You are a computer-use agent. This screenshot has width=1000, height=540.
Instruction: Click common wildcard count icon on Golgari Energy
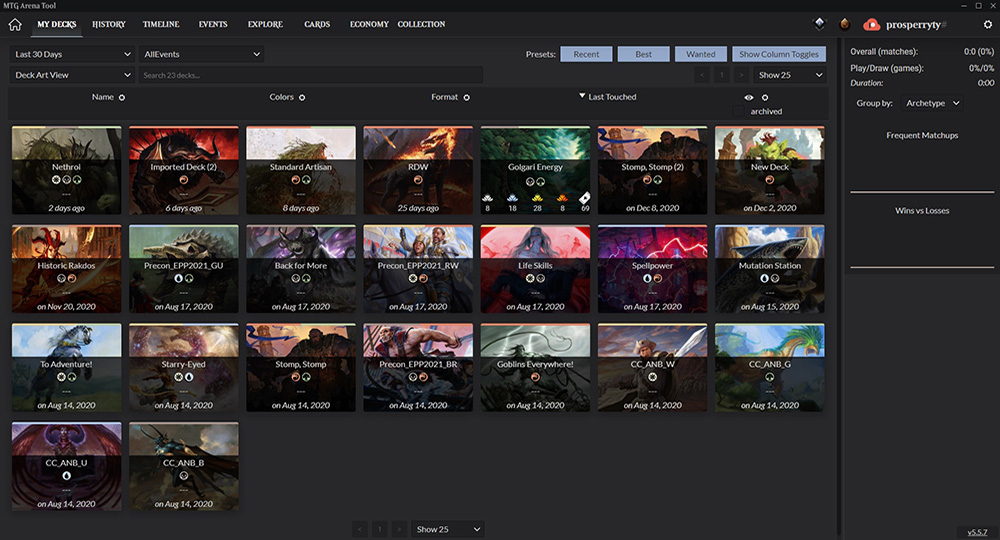(x=488, y=198)
